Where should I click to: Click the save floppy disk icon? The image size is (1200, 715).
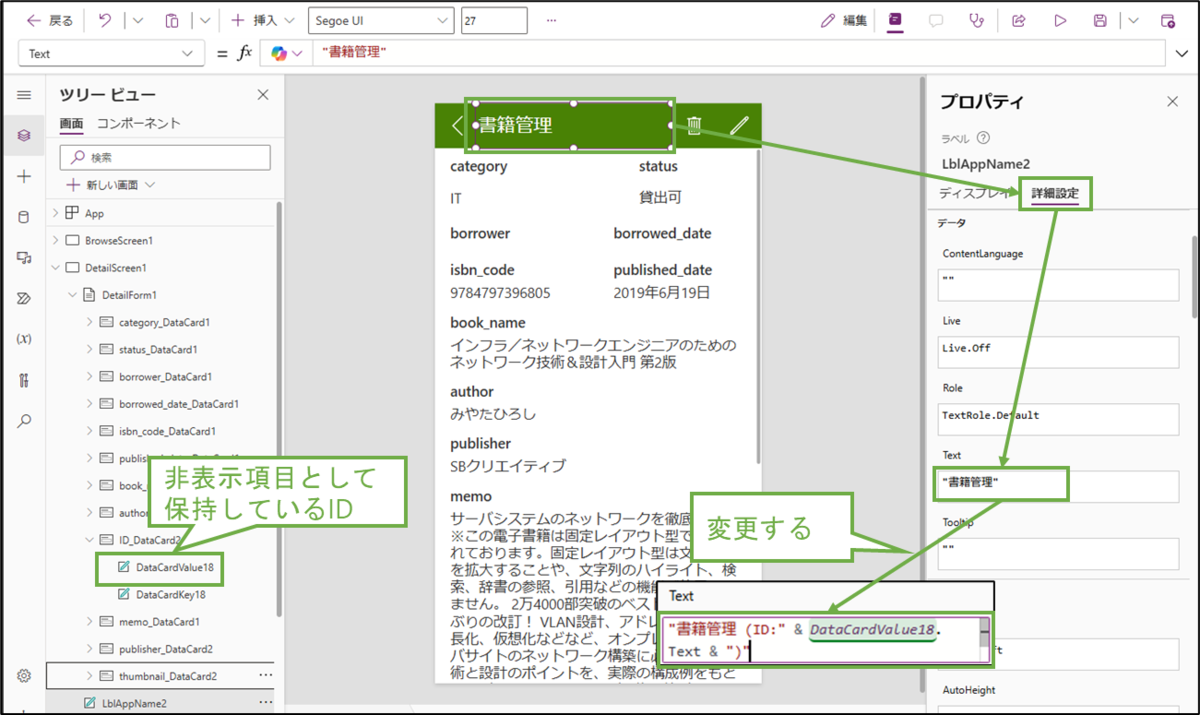(1101, 20)
